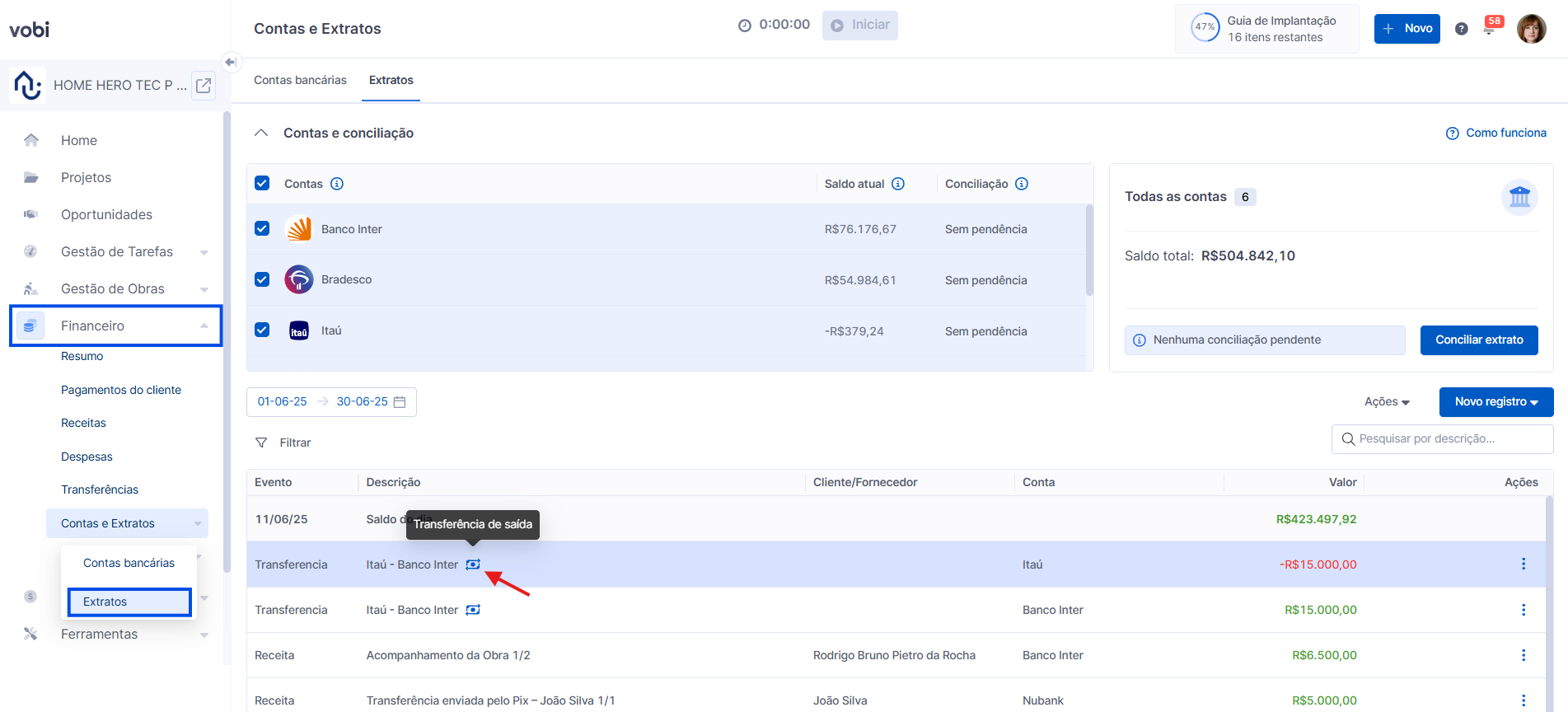Open three-dot menu for João Silva Pix row
The width and height of the screenshot is (1568, 712).
point(1524,700)
